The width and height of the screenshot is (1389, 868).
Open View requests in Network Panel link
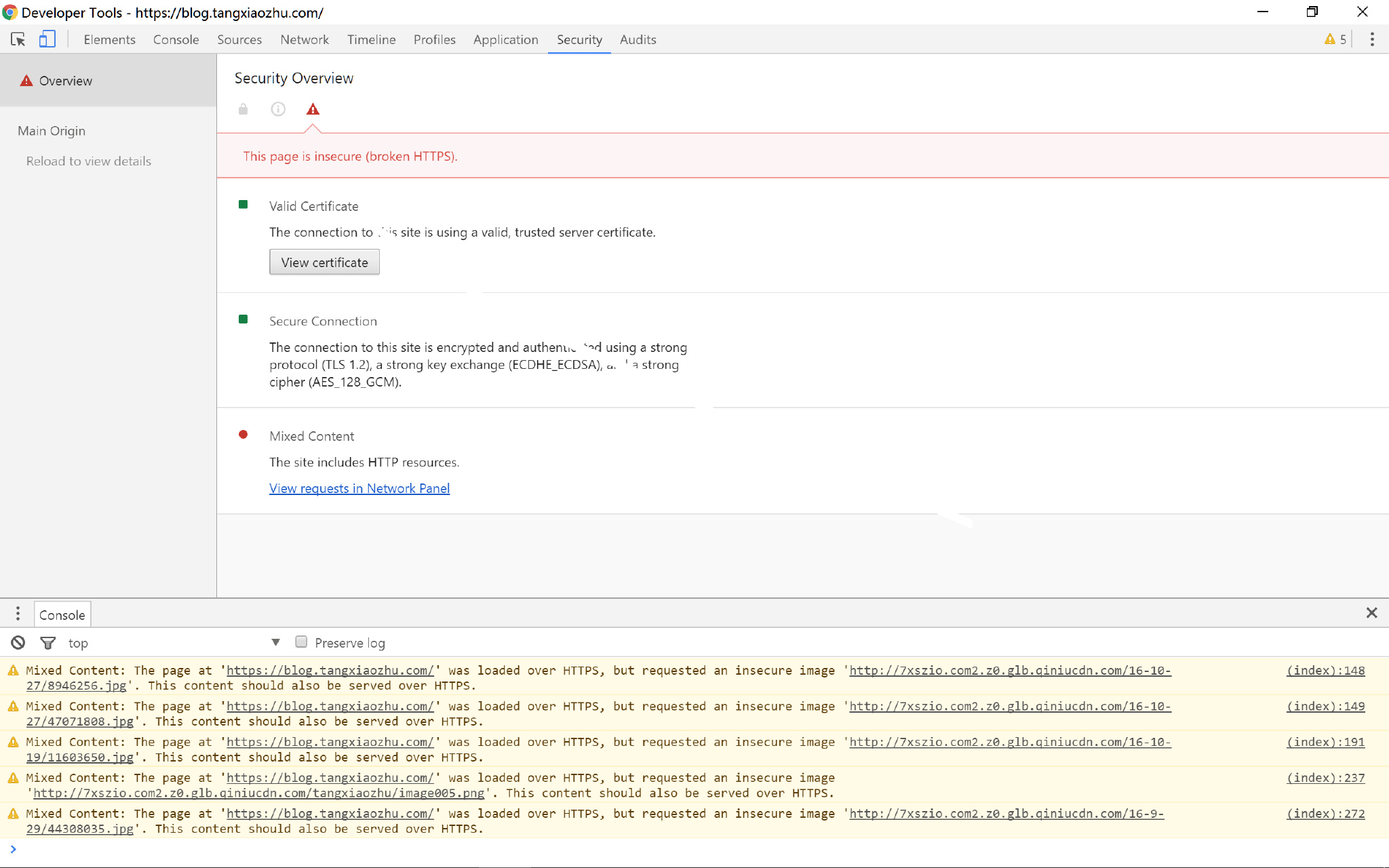click(x=359, y=488)
